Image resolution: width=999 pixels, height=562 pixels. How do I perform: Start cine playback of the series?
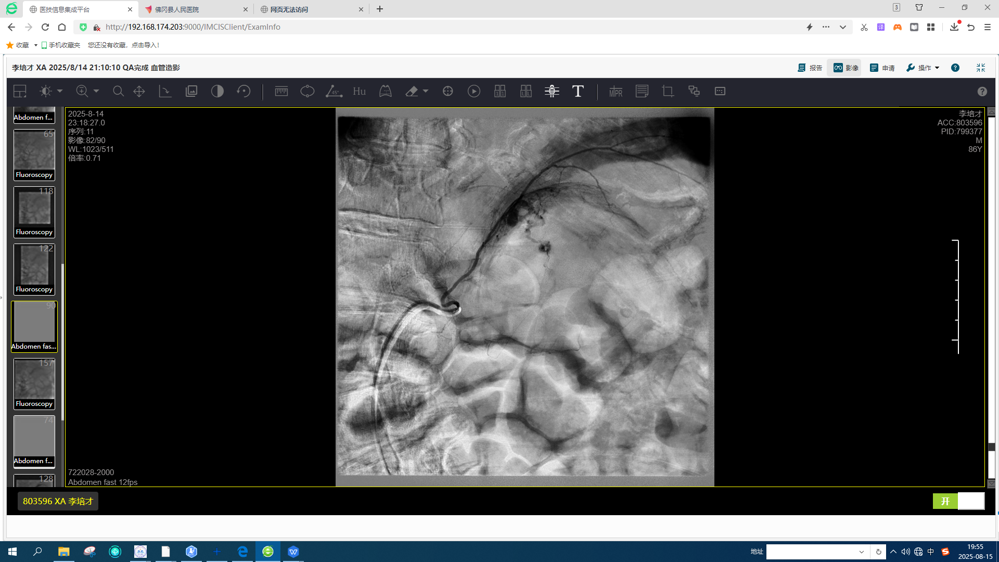tap(474, 91)
